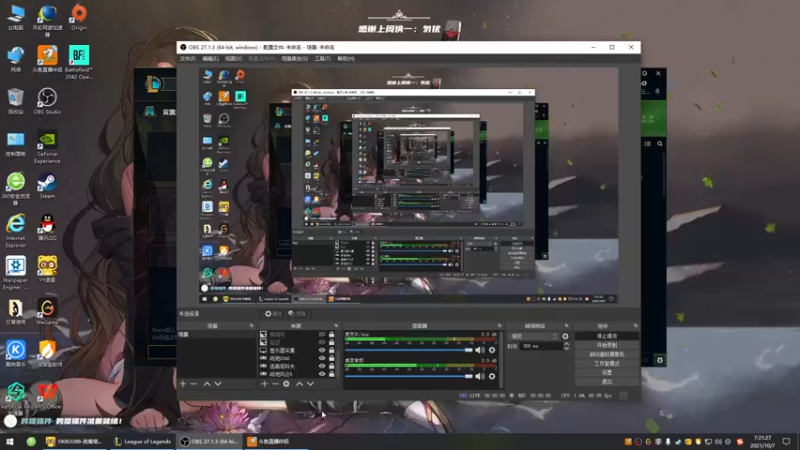Remove selected scene with minus icon
The height and width of the screenshot is (450, 800).
194,384
